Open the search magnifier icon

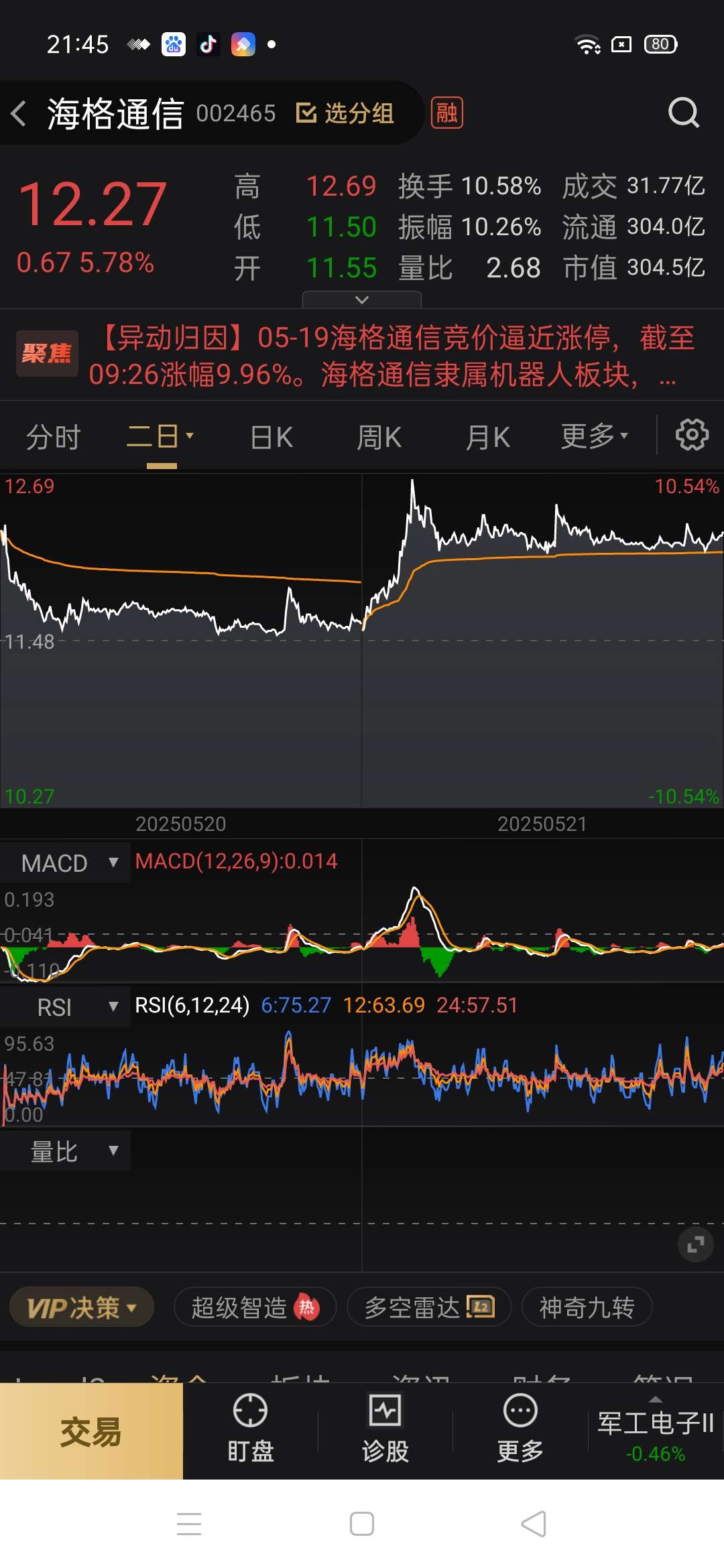[684, 113]
